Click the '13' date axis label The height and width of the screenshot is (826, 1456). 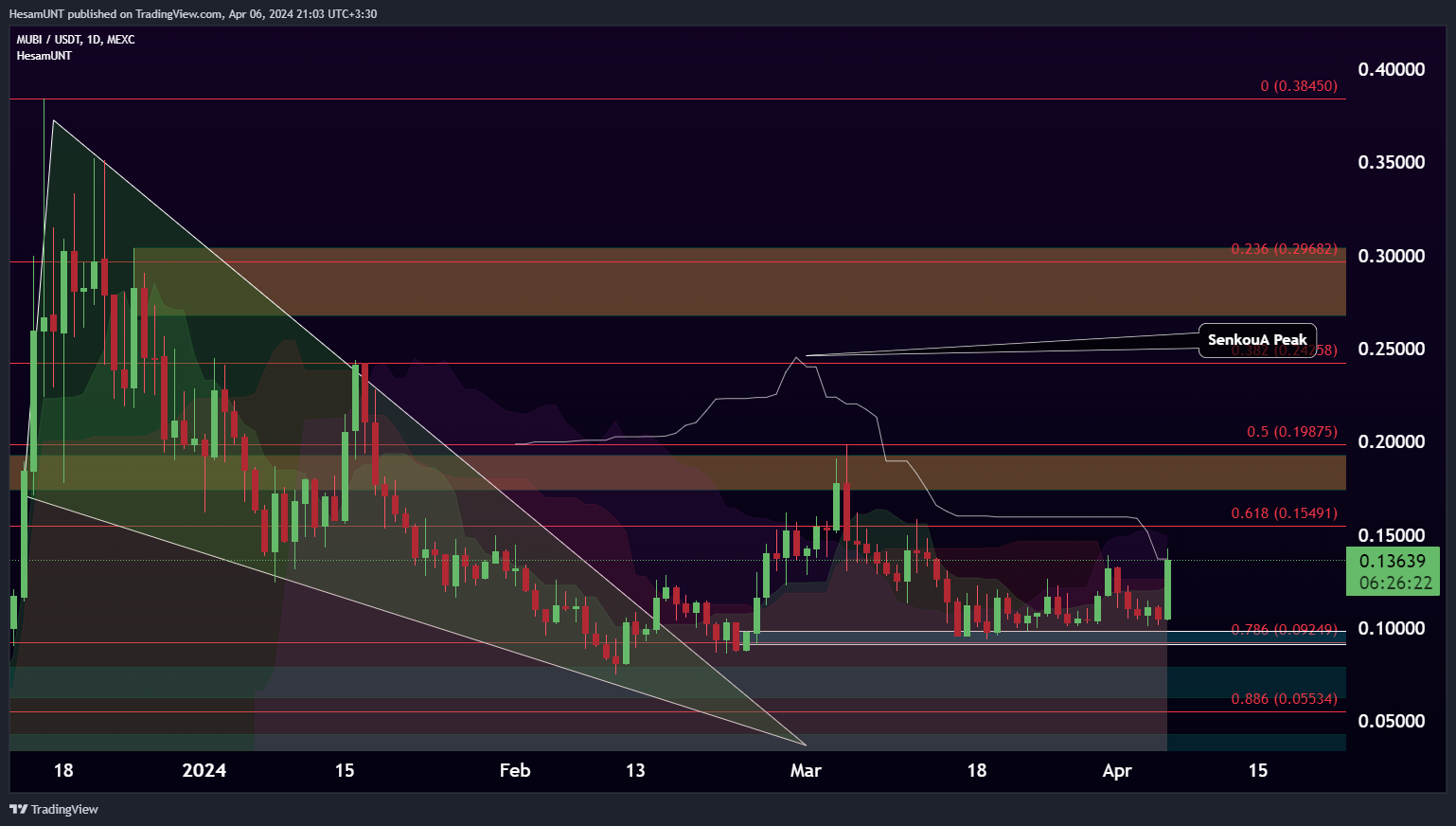pyautogui.click(x=635, y=770)
